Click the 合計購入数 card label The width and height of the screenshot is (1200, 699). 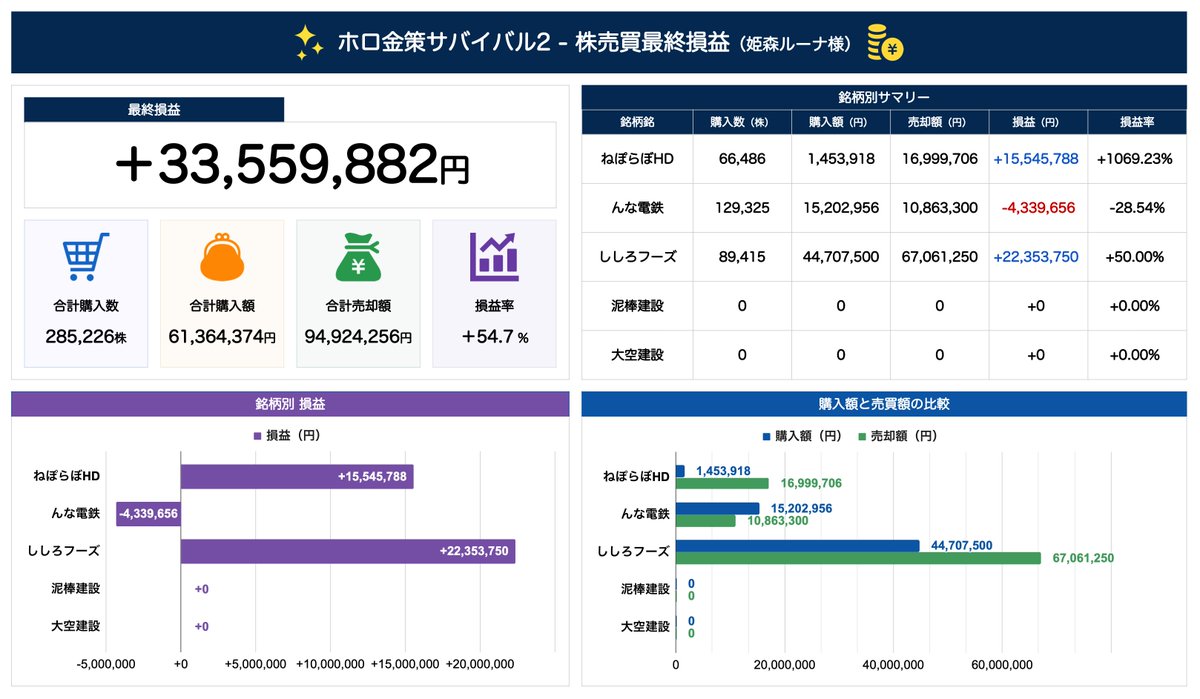[x=86, y=306]
